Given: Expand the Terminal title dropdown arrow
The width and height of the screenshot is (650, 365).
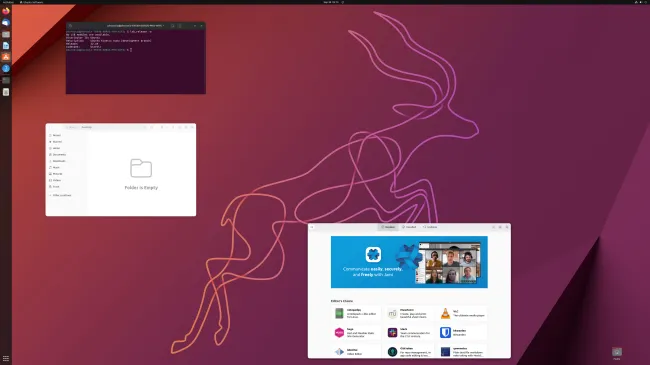Looking at the screenshot, I should 163,26.
